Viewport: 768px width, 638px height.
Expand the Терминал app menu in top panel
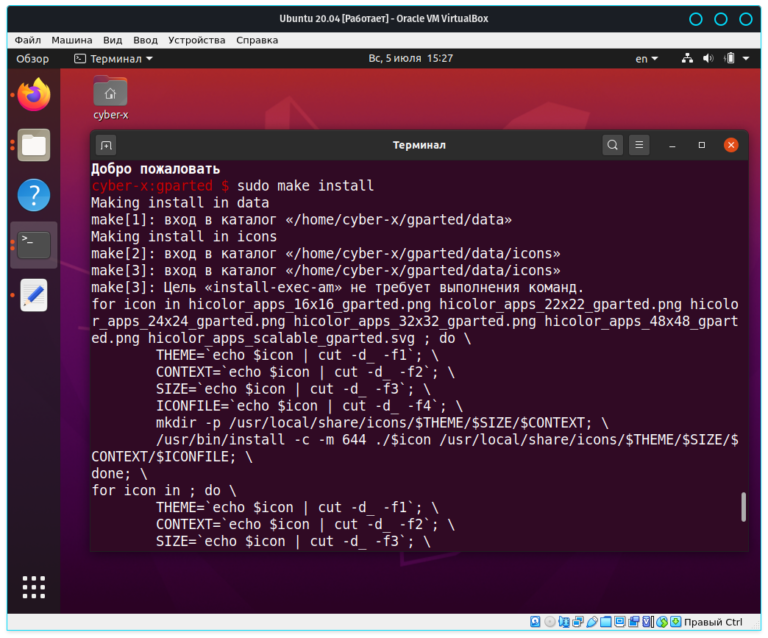(113, 59)
